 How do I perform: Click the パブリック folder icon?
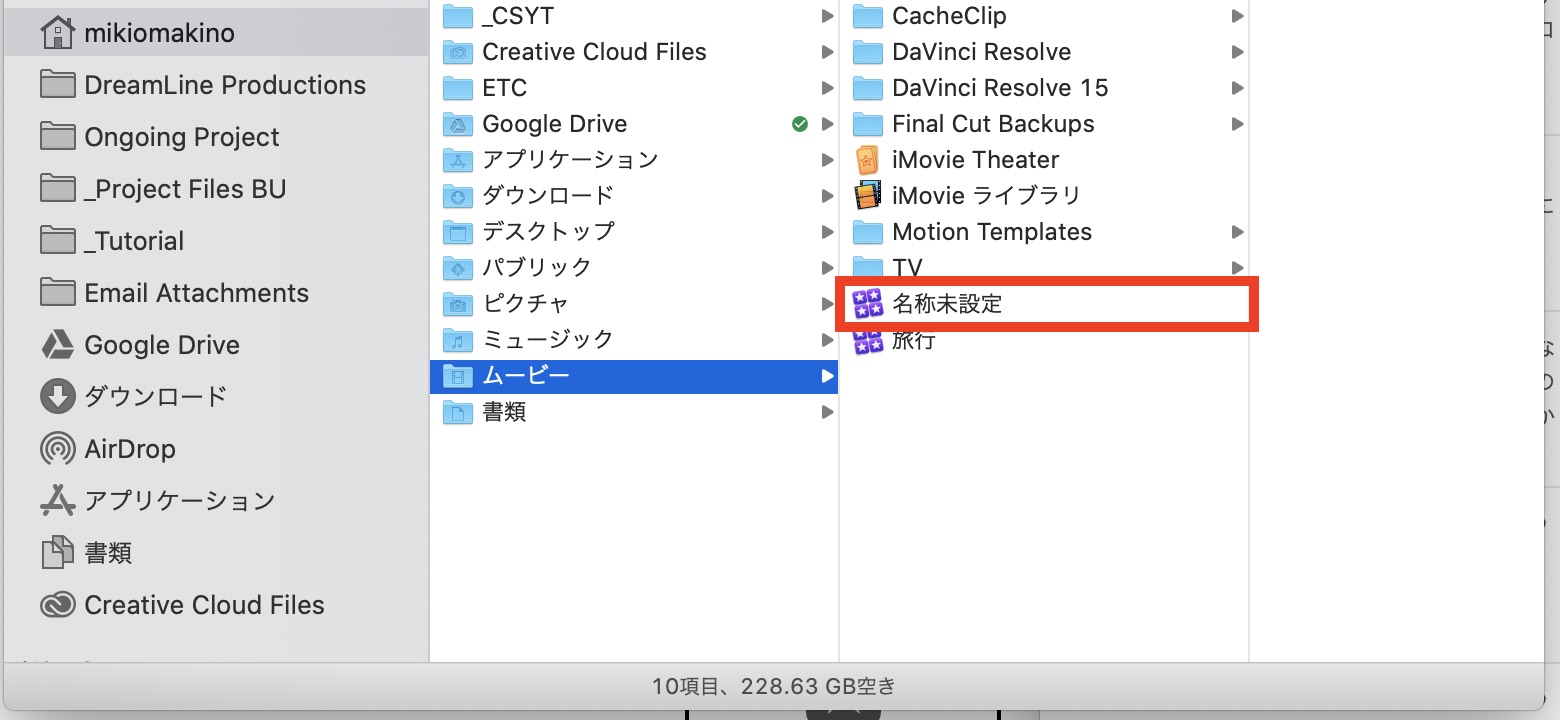(458, 268)
